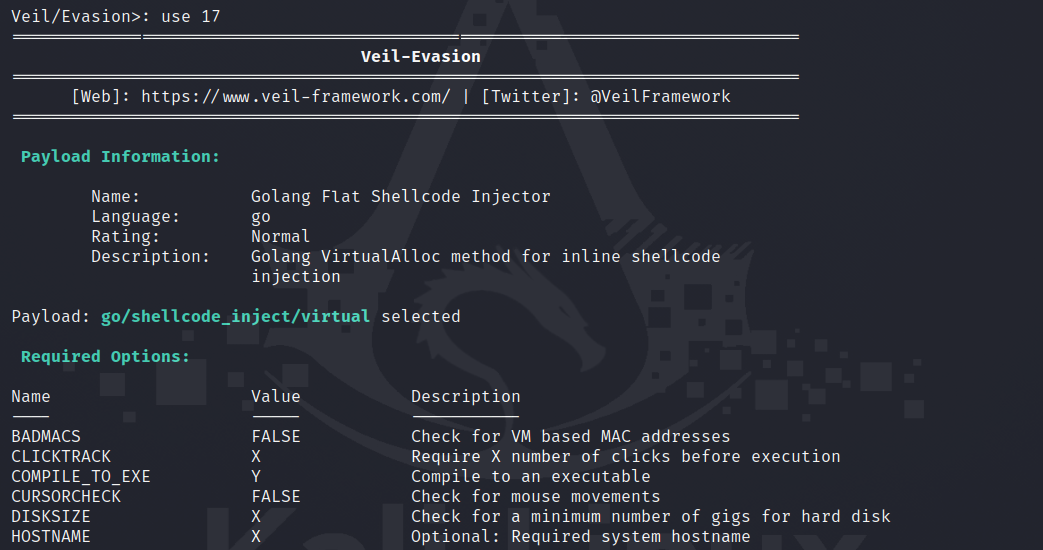The image size is (1043, 550).
Task: Click the Golang Flat Shellcode Injector name
Action: [400, 197]
